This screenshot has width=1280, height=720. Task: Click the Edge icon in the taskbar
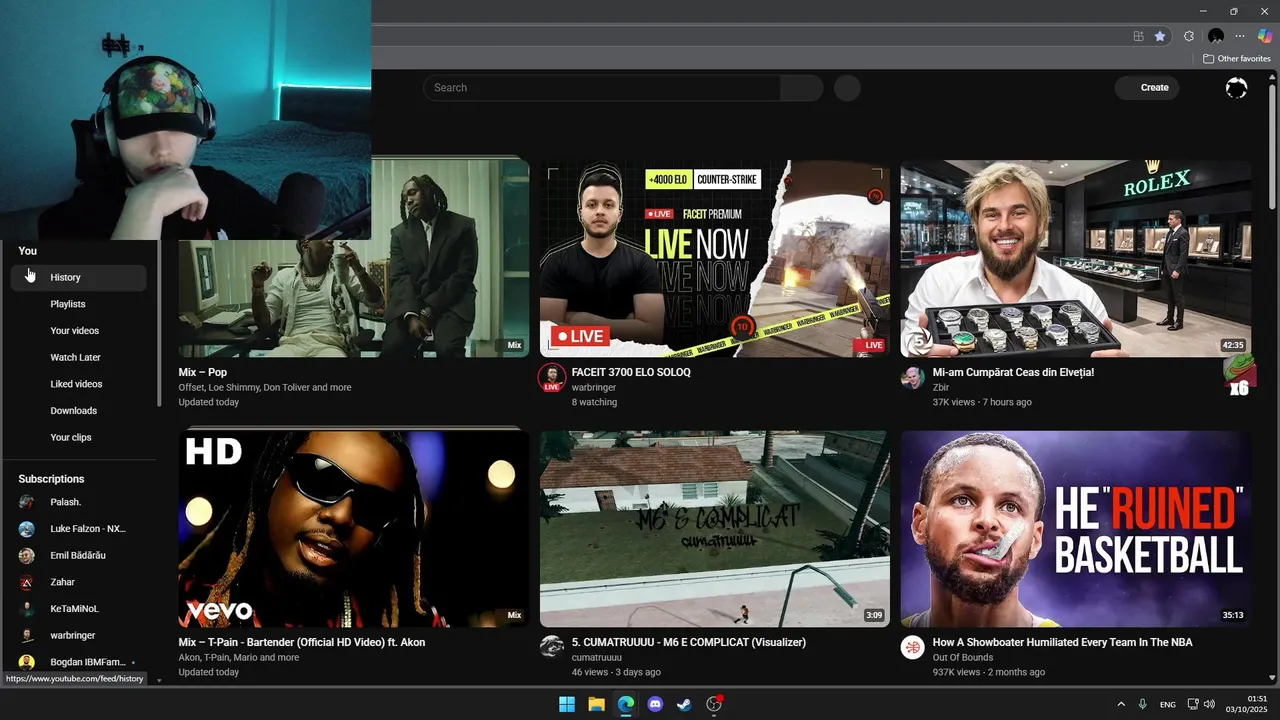pos(625,704)
